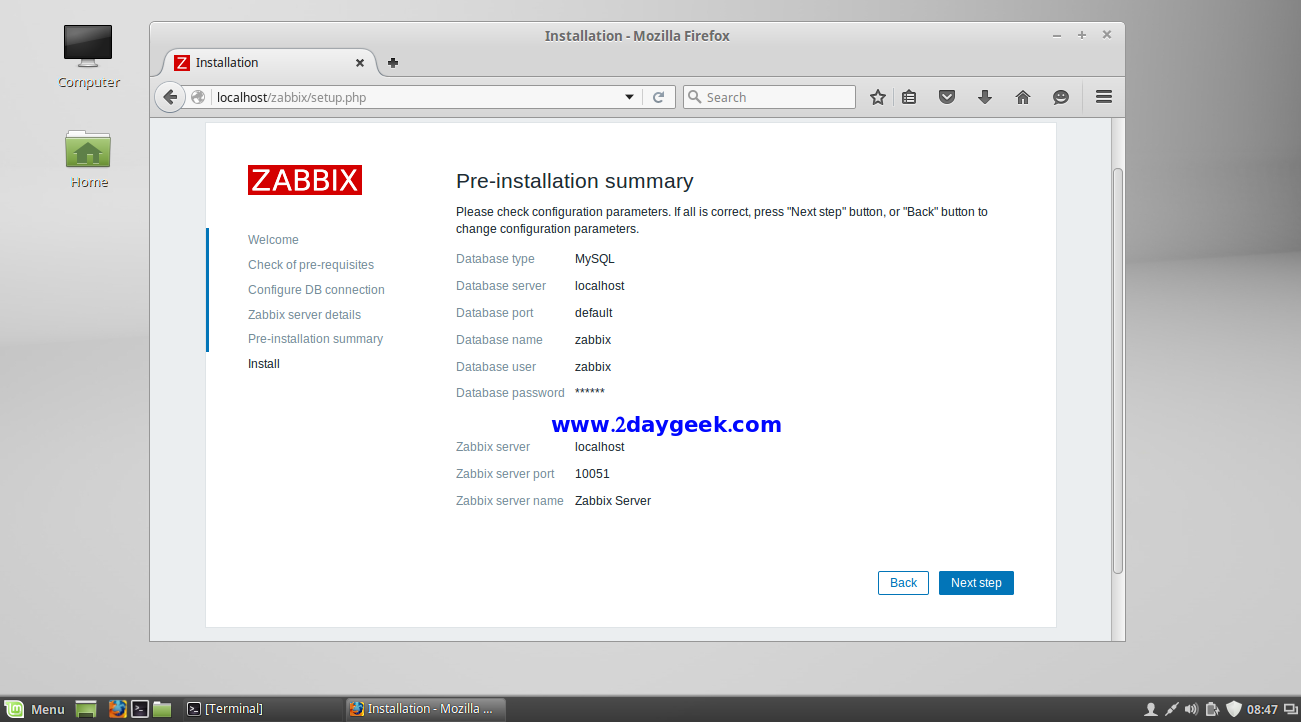Click MySQL database type value
Image resolution: width=1301 pixels, height=722 pixels.
595,259
